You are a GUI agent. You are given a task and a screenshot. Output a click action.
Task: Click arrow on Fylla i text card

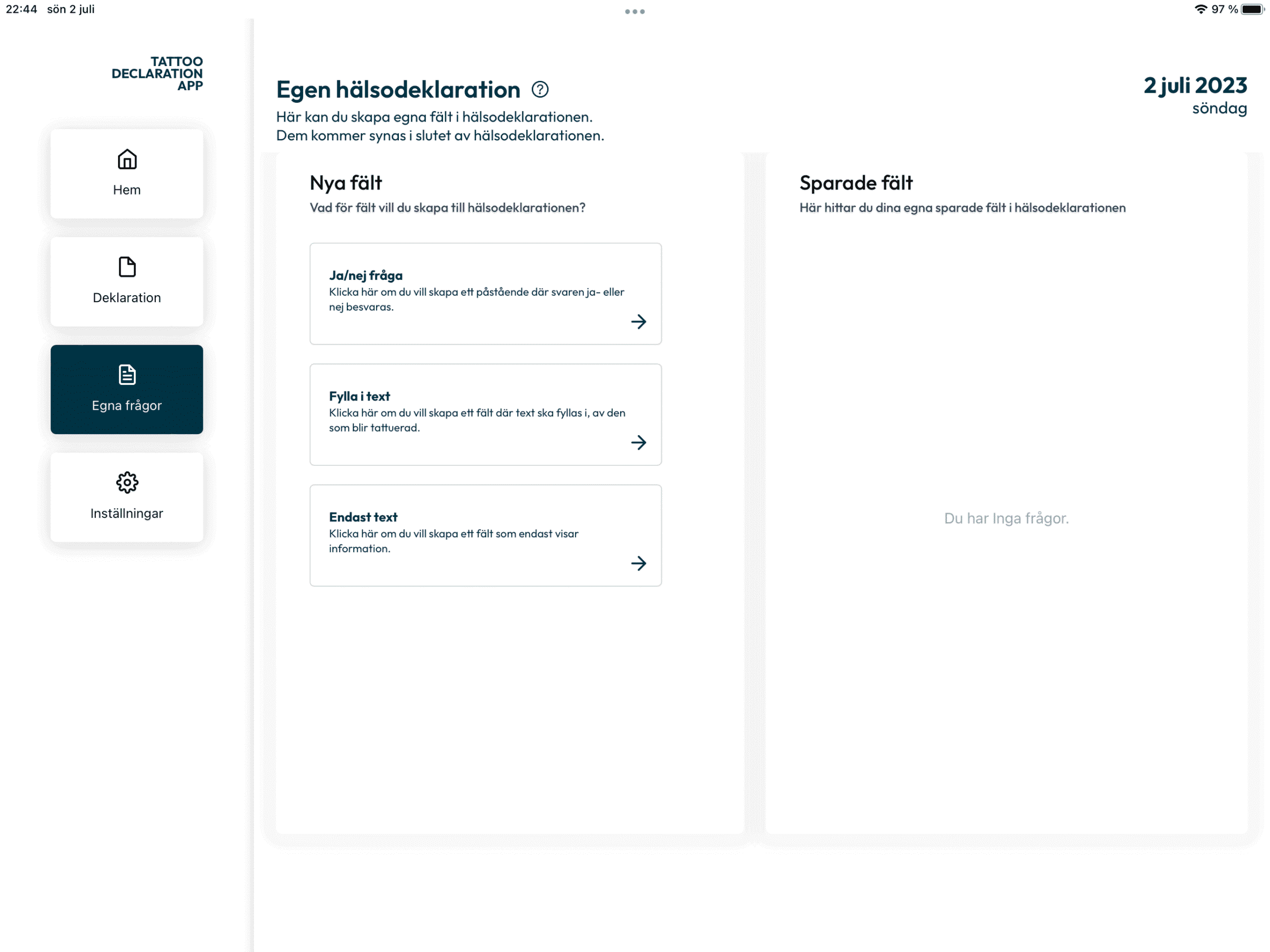click(638, 442)
